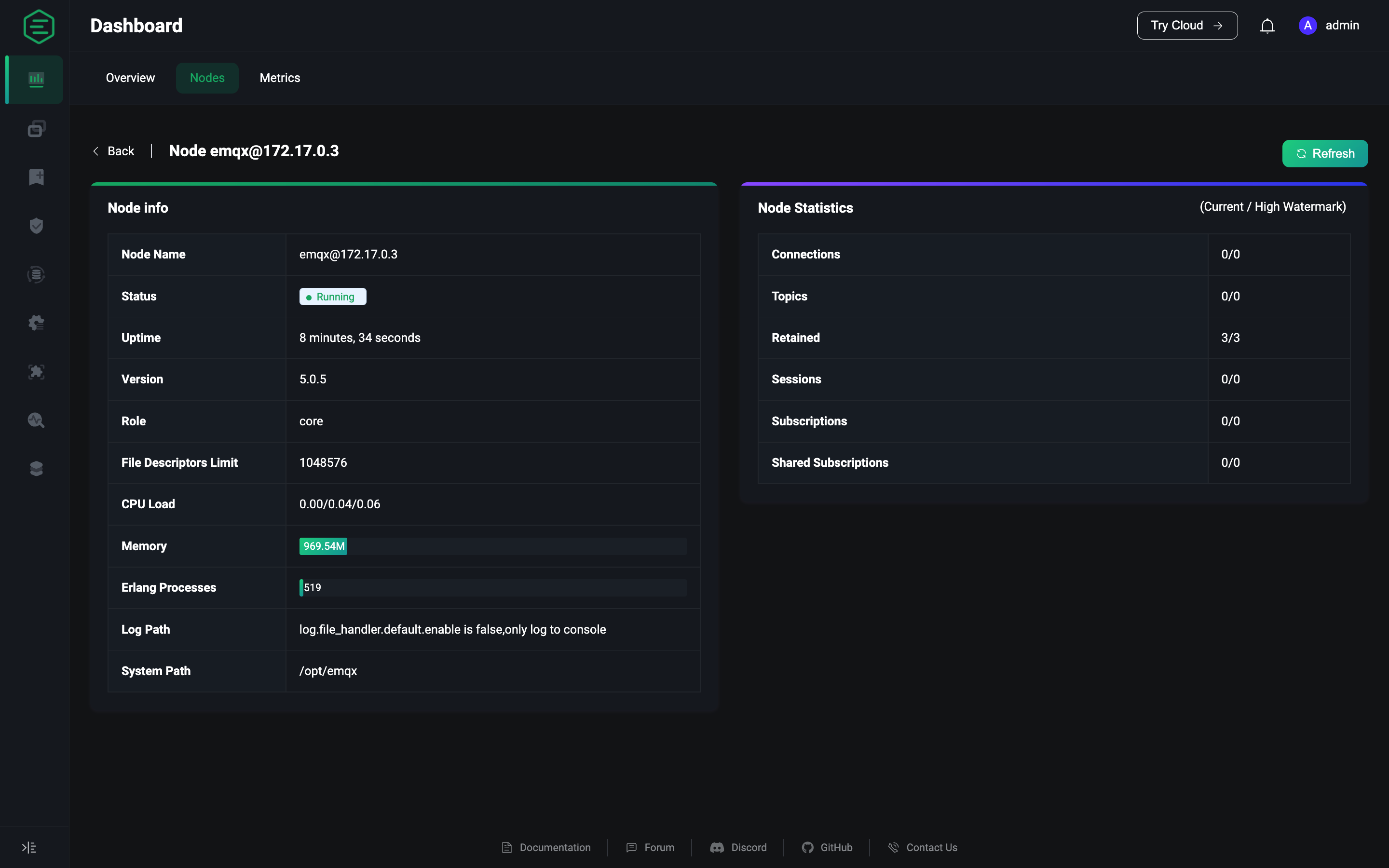Click the EMQX logo in top left
The image size is (1389, 868).
click(39, 26)
